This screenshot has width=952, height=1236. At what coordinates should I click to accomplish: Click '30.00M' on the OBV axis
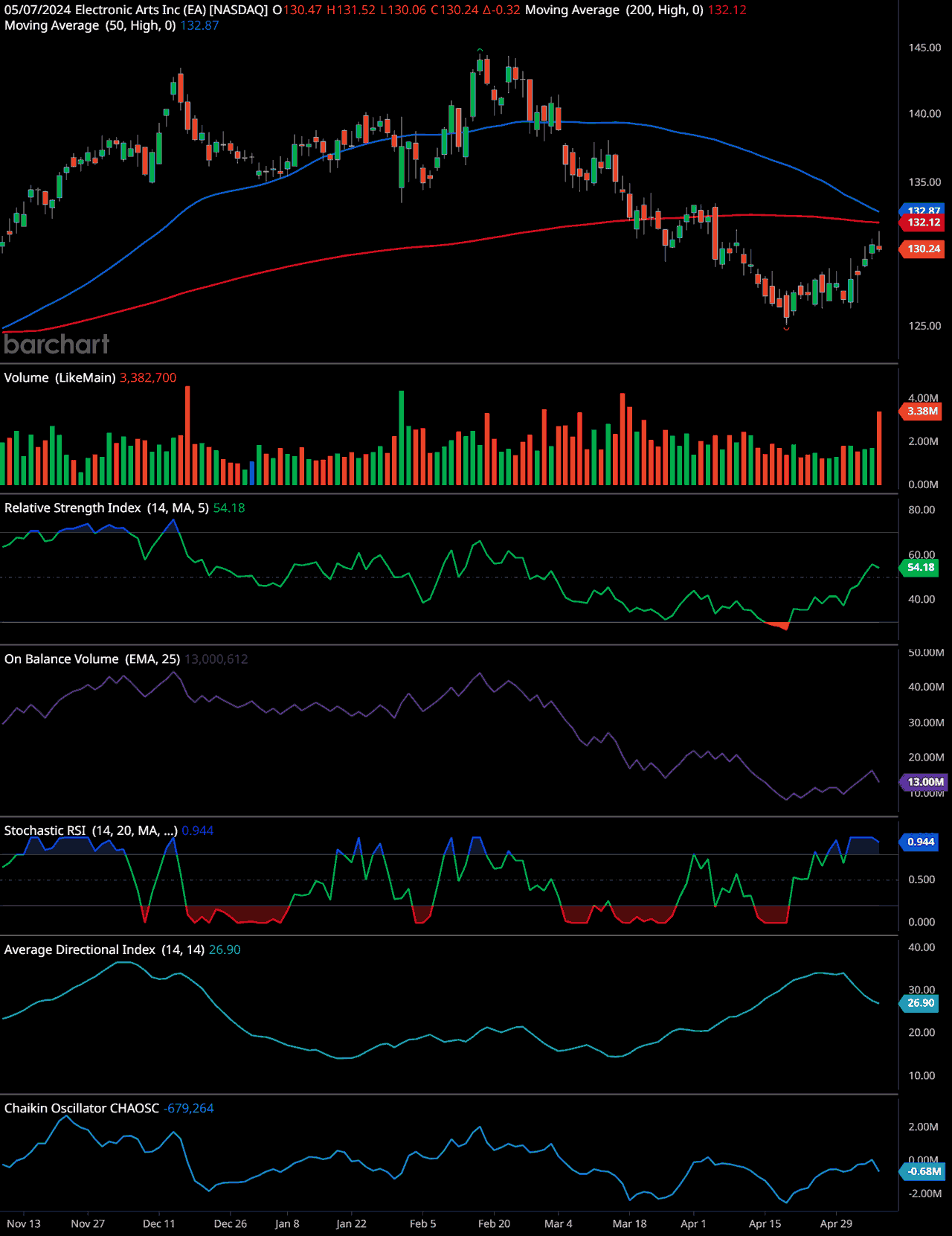coord(926,723)
